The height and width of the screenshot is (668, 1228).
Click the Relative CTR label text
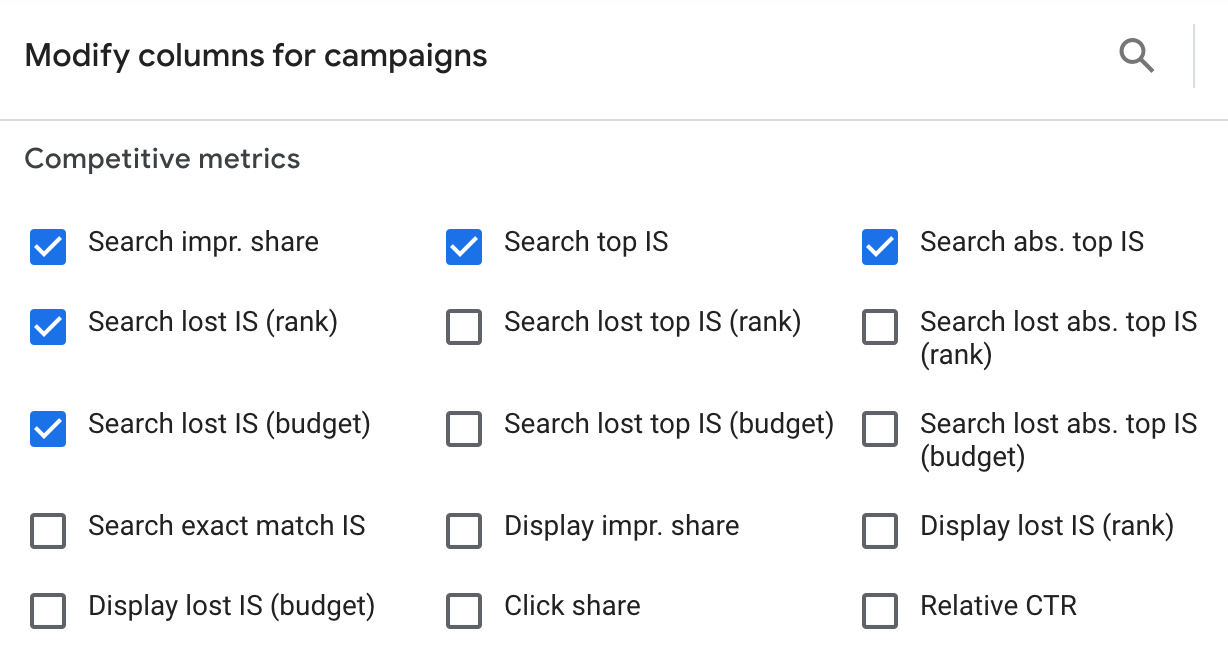[x=998, y=606]
